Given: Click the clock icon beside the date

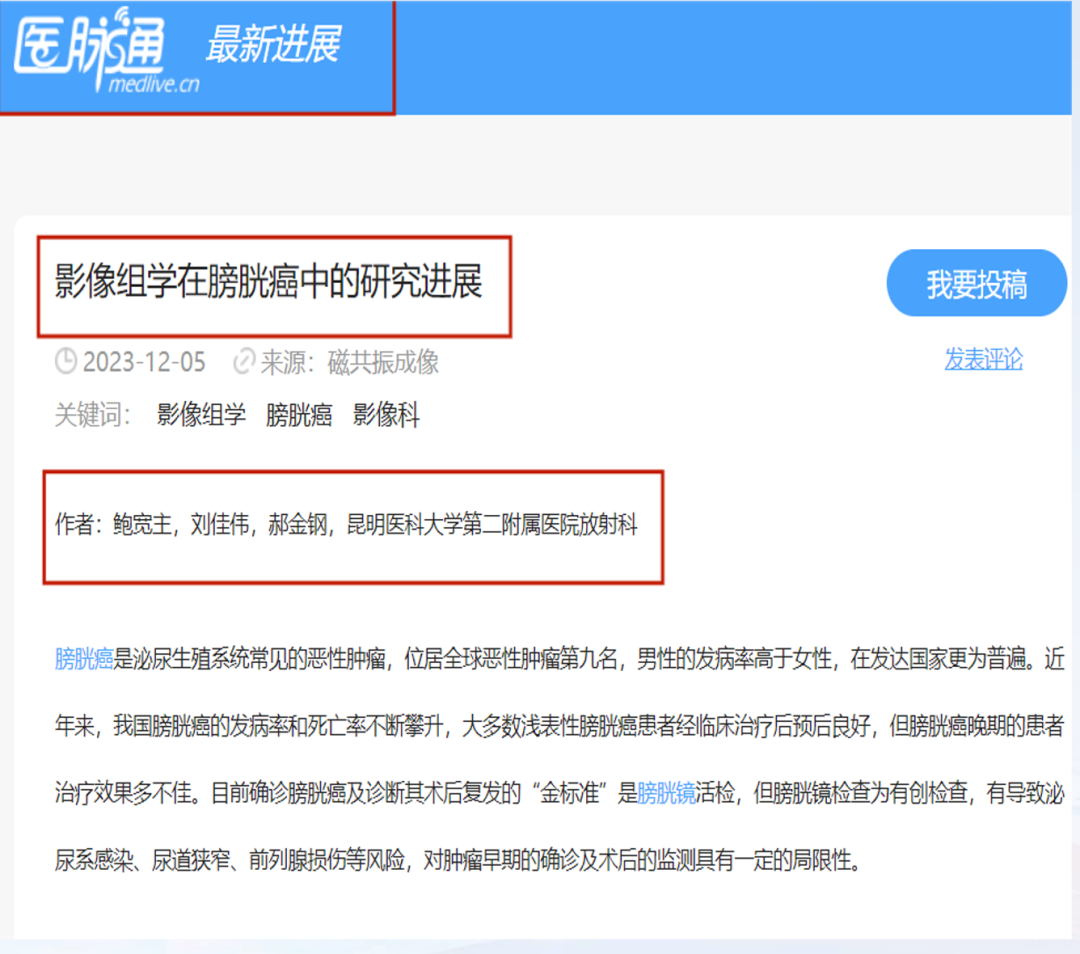Looking at the screenshot, I should click(66, 361).
